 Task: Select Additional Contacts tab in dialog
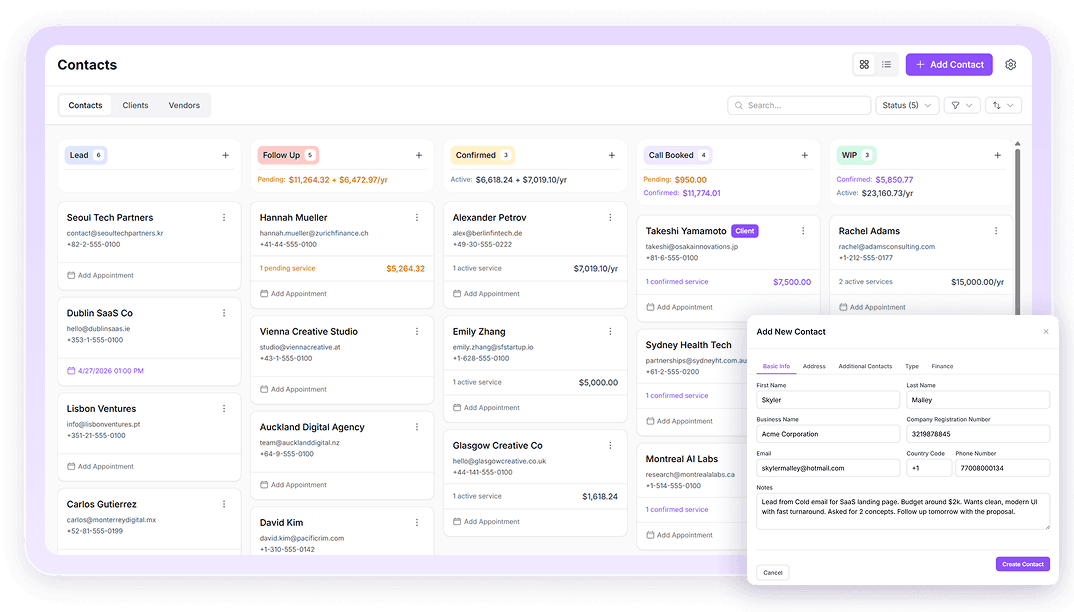point(865,366)
